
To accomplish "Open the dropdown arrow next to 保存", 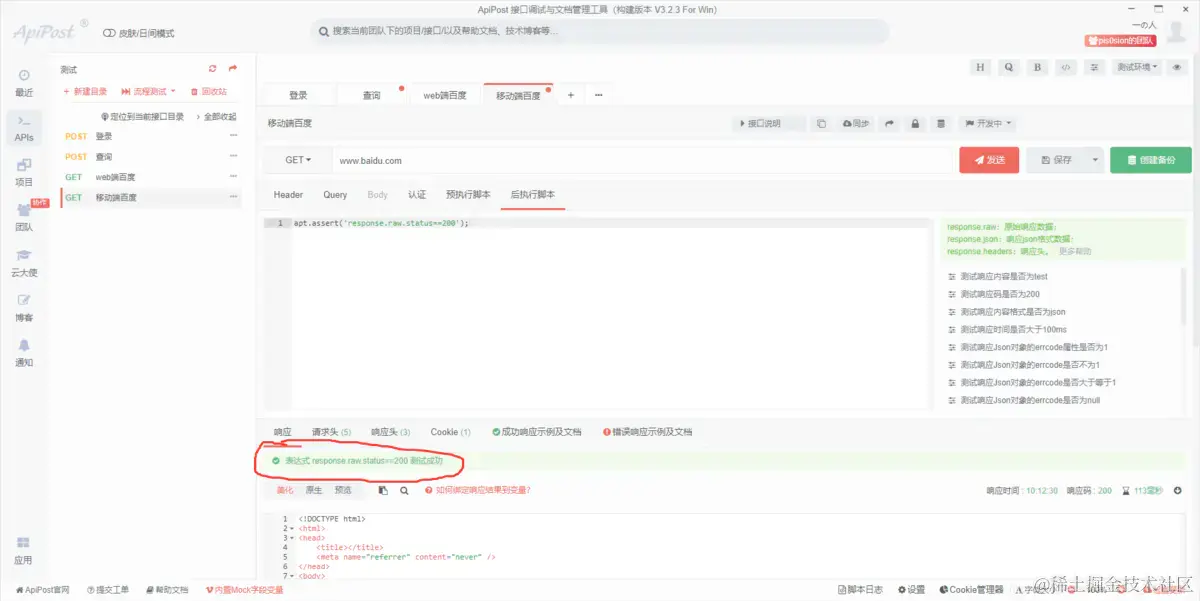I will coord(1095,160).
